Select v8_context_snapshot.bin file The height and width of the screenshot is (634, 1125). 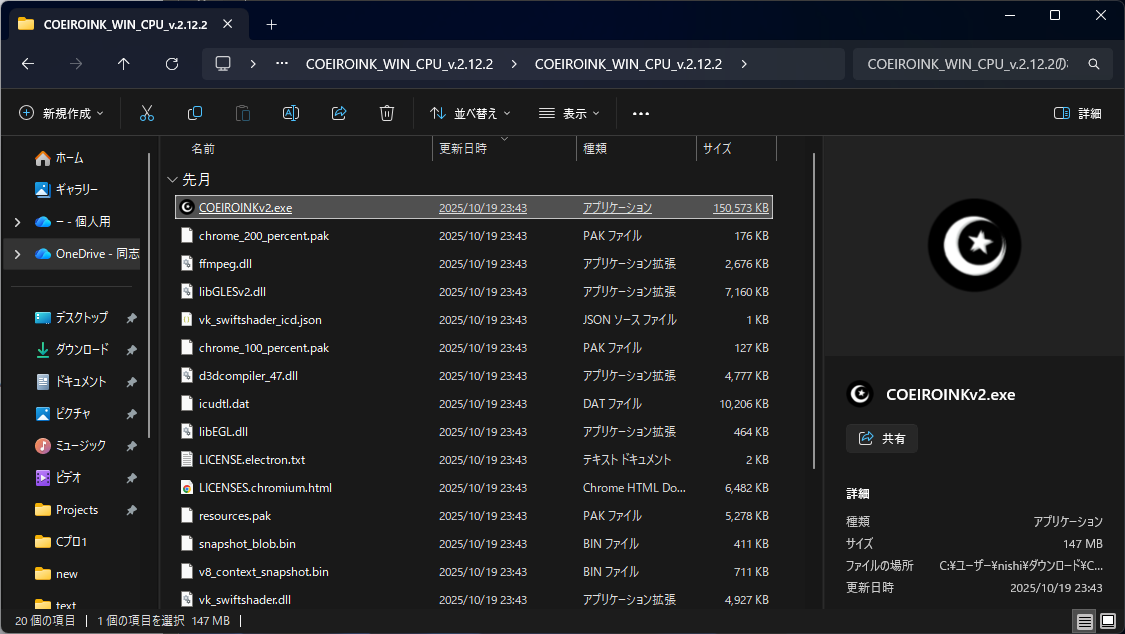[x=474, y=572]
